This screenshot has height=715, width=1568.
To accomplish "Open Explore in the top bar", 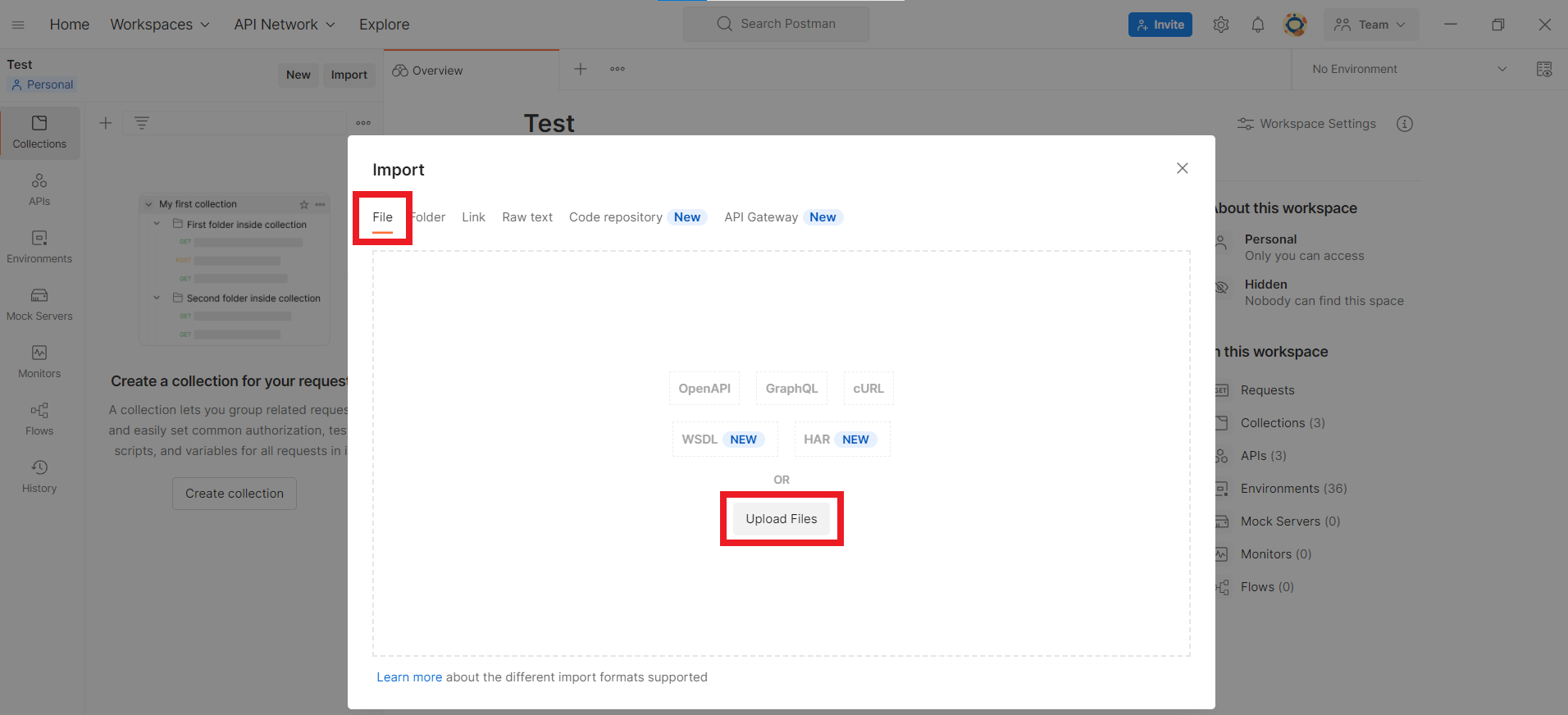I will pyautogui.click(x=384, y=25).
